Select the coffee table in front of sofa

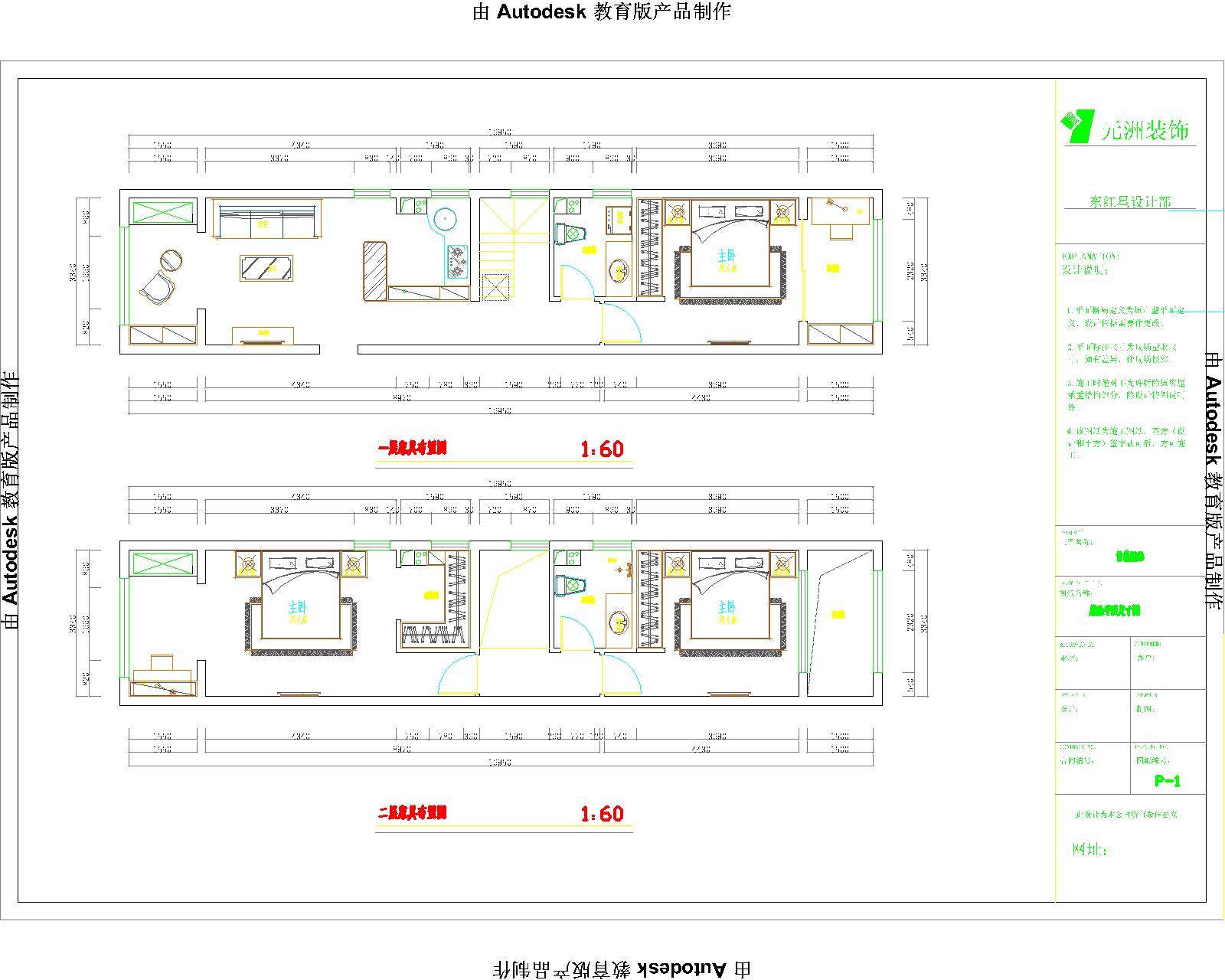pyautogui.click(x=266, y=268)
